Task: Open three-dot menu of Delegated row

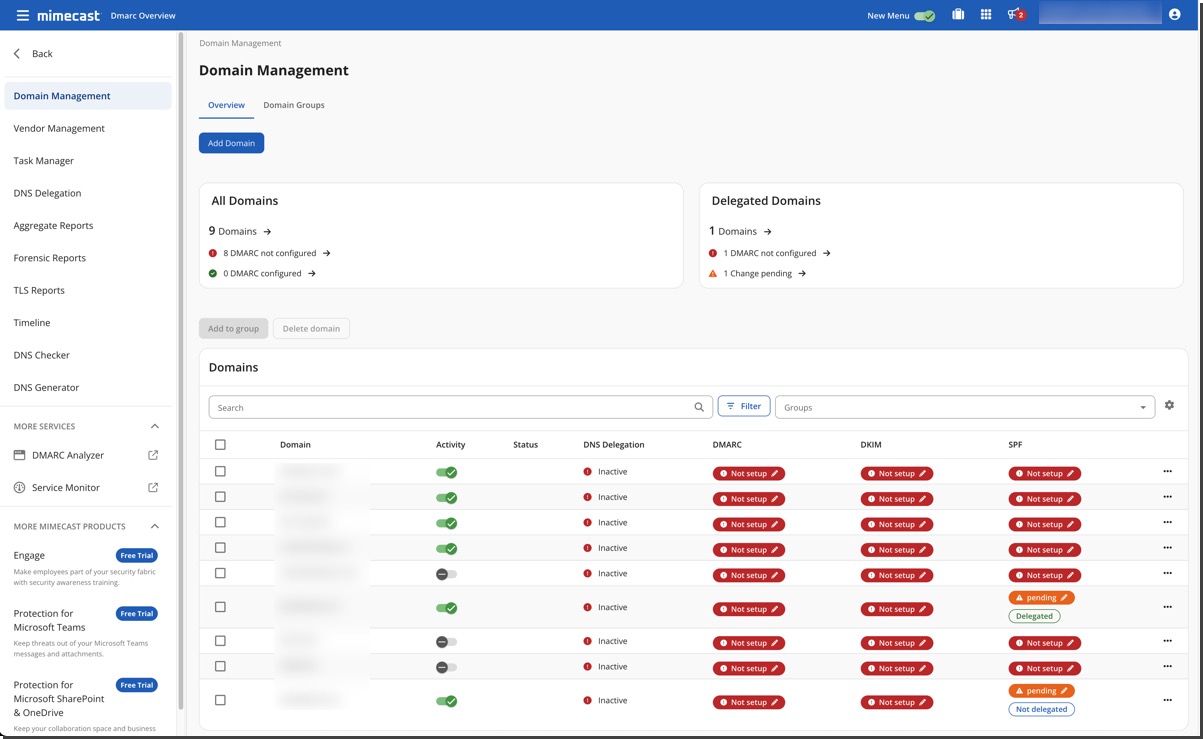Action: pyautogui.click(x=1167, y=607)
